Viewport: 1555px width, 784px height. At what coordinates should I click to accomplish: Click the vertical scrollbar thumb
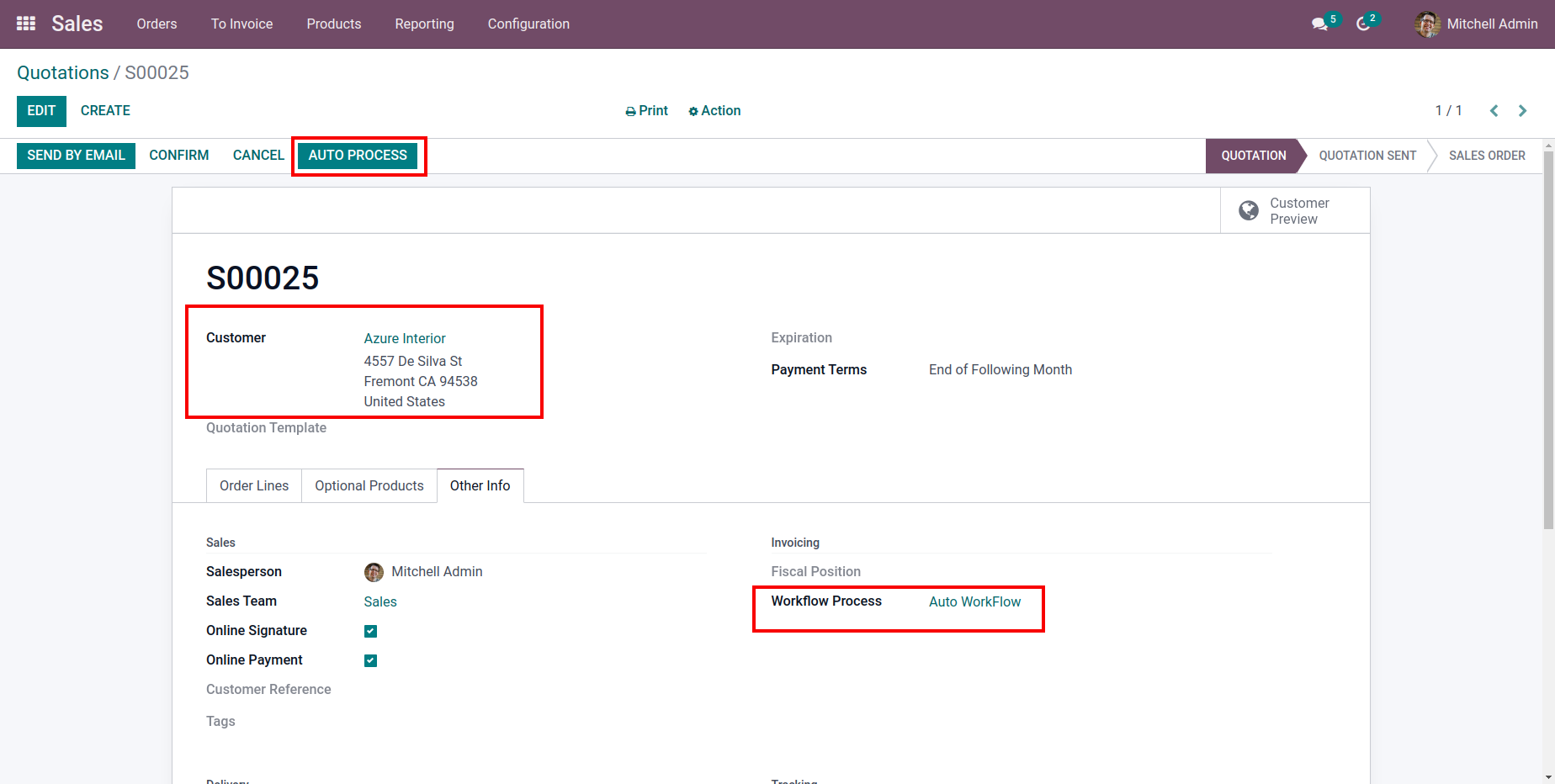[x=1548, y=341]
